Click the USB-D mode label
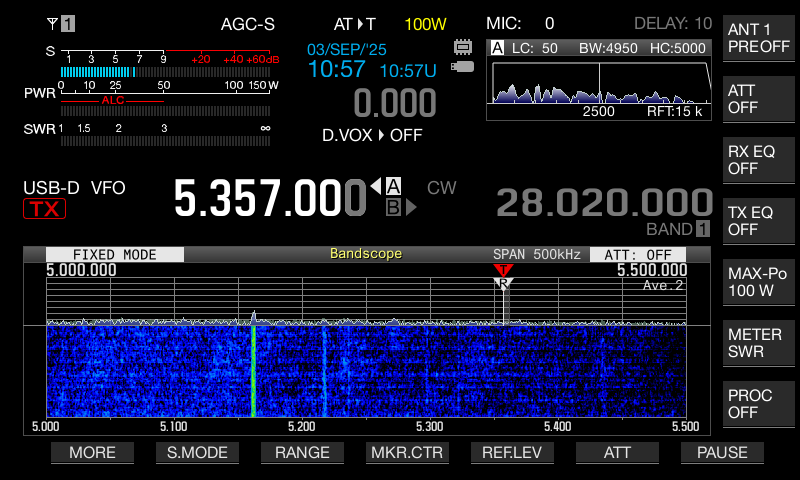Screen dimensions: 800x480 pyautogui.click(x=51, y=188)
